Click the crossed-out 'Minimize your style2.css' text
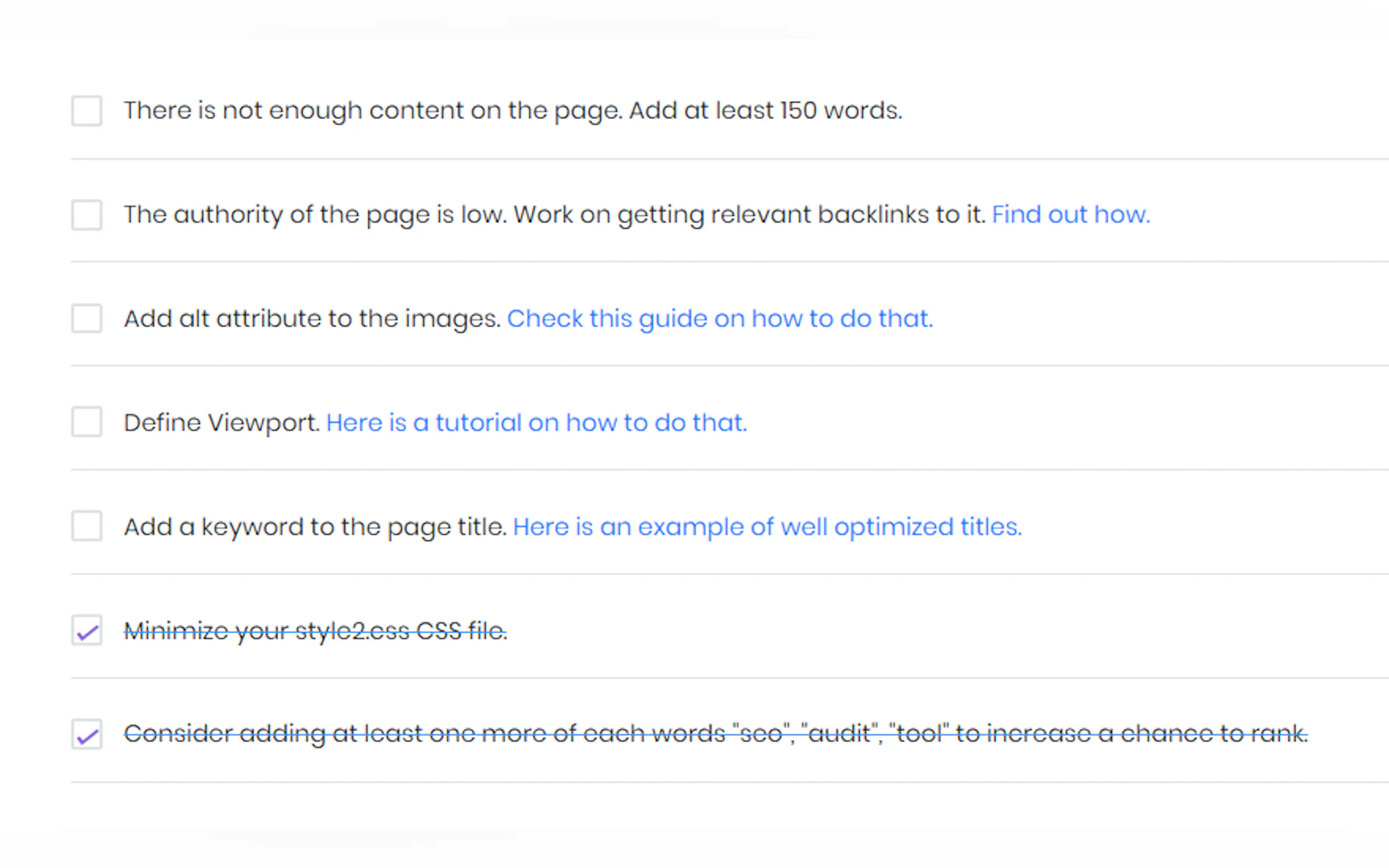The height and width of the screenshot is (868, 1389). 315,631
